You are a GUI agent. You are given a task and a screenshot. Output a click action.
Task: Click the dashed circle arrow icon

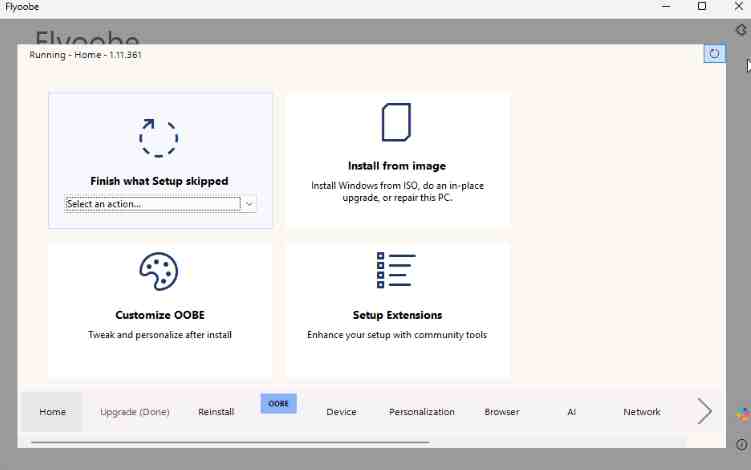[158, 137]
